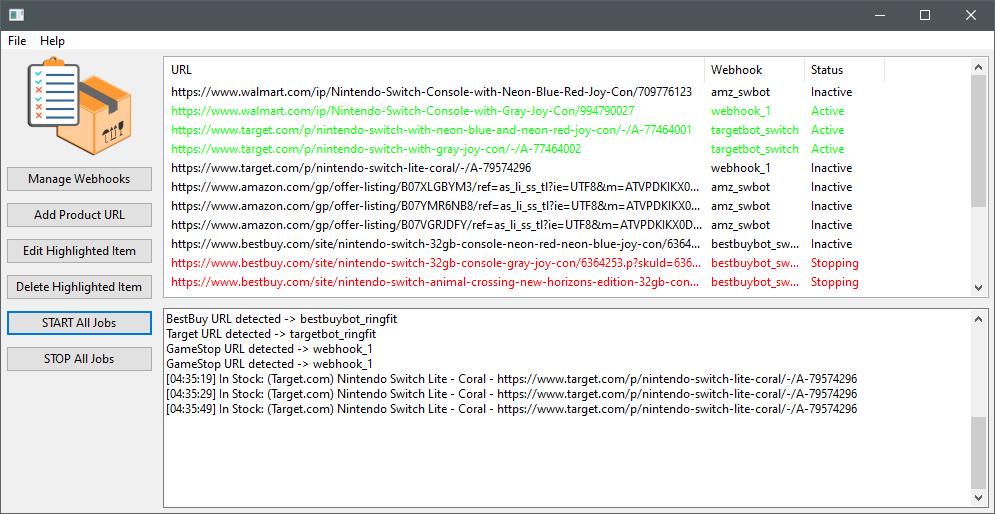The height and width of the screenshot is (514, 995).
Task: Click Delete Highlighted Item button
Action: coord(79,287)
